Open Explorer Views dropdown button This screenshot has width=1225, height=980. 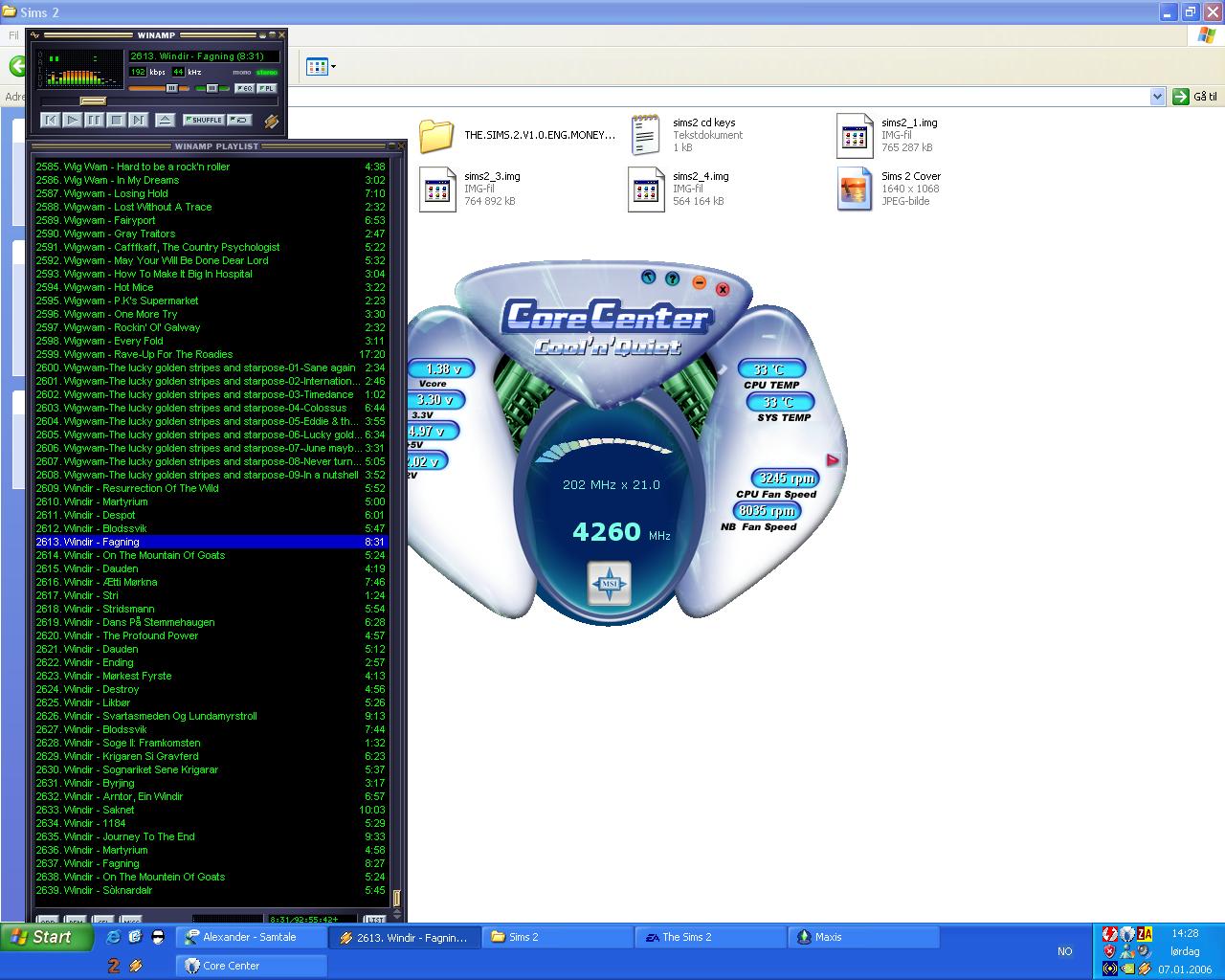[x=321, y=66]
